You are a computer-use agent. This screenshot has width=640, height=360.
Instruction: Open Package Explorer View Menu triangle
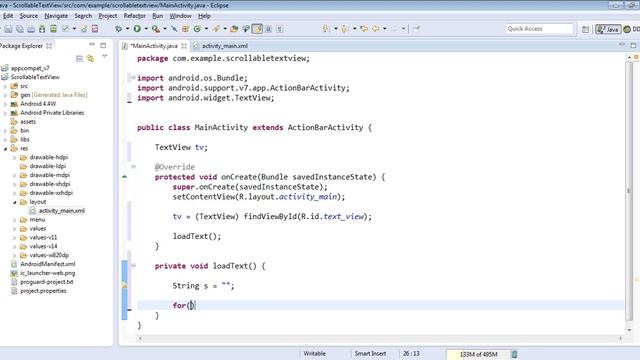point(104,57)
